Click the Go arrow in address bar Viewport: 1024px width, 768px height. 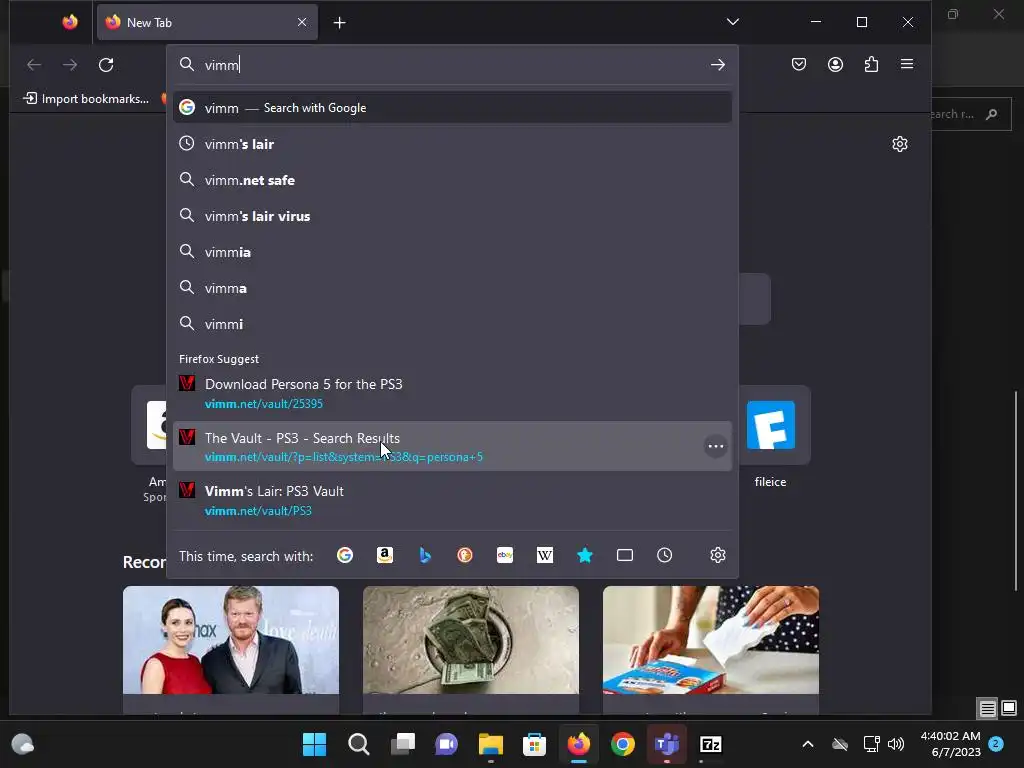[x=718, y=65]
